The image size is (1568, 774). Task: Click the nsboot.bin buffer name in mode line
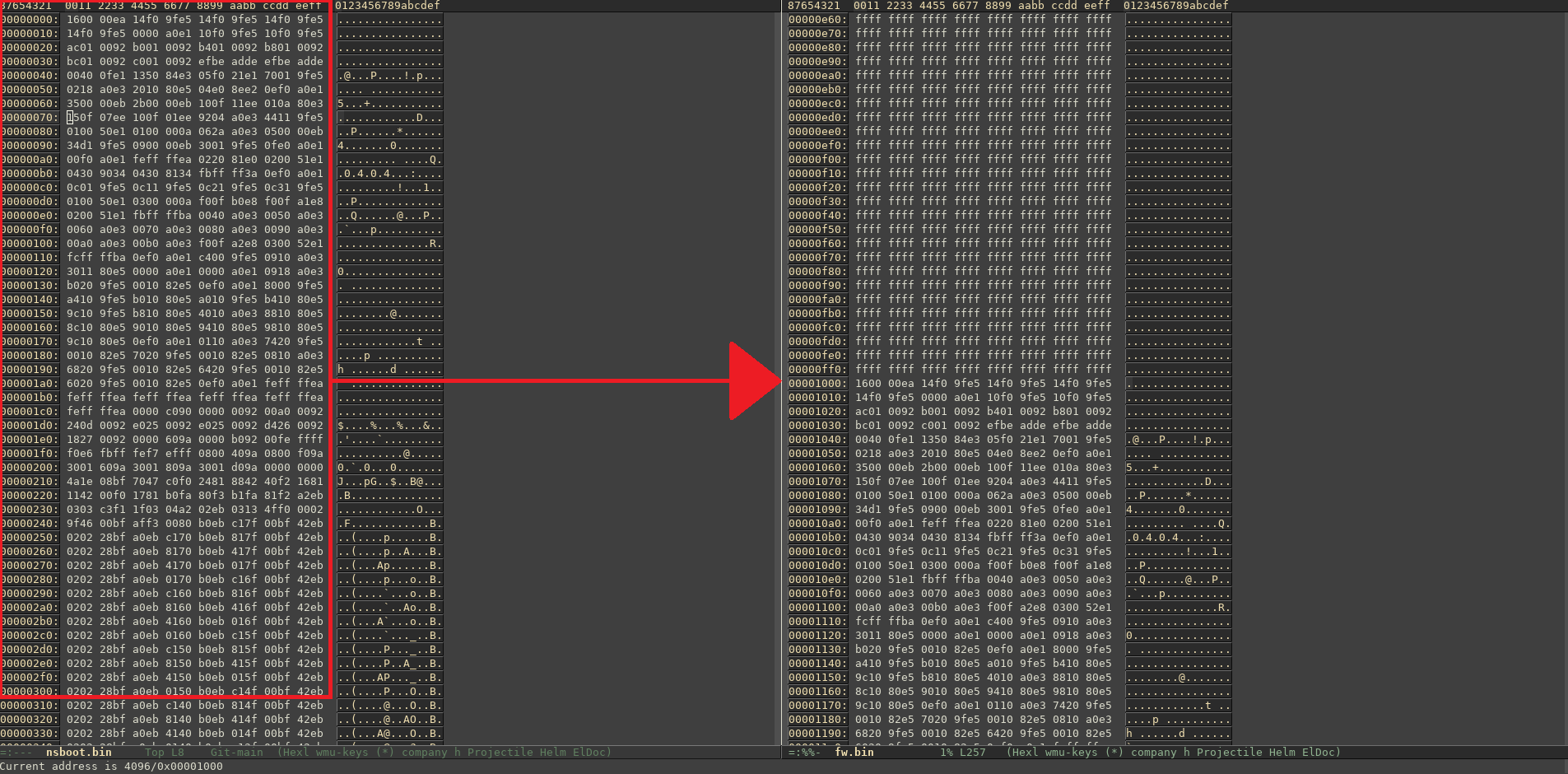pos(79,752)
